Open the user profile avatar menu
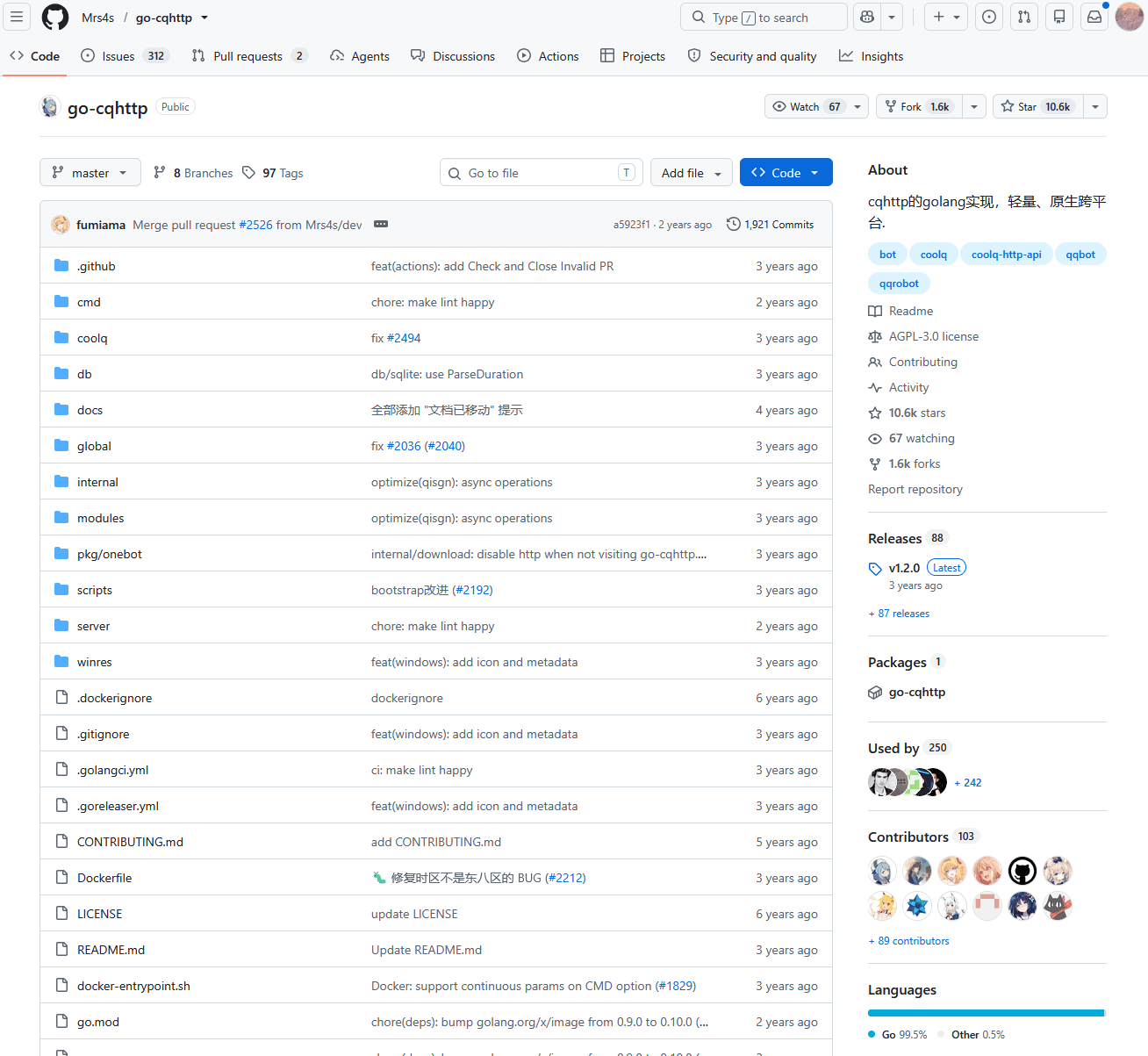The image size is (1148, 1056). click(1130, 17)
